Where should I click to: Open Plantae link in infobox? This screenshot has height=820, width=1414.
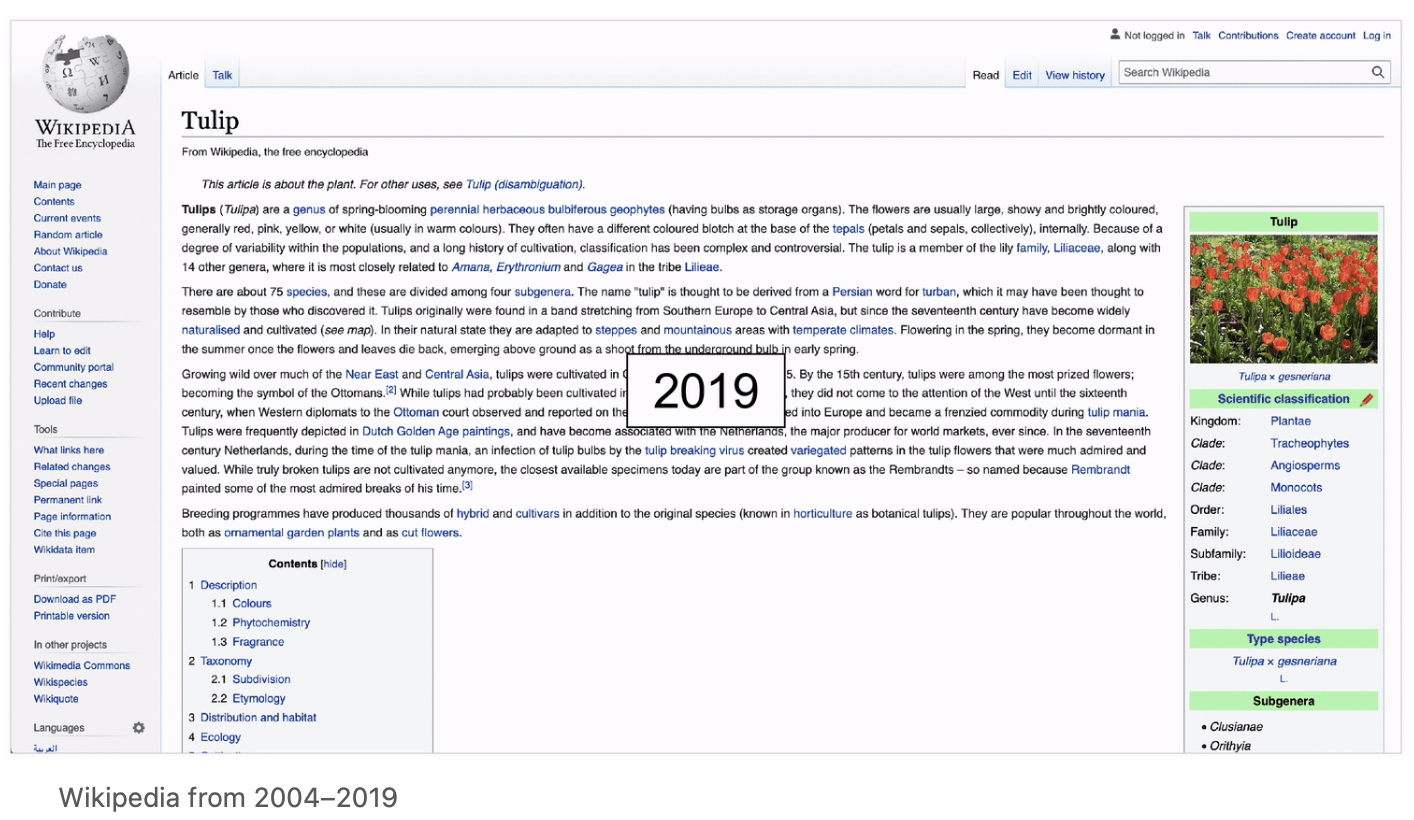(x=1290, y=422)
